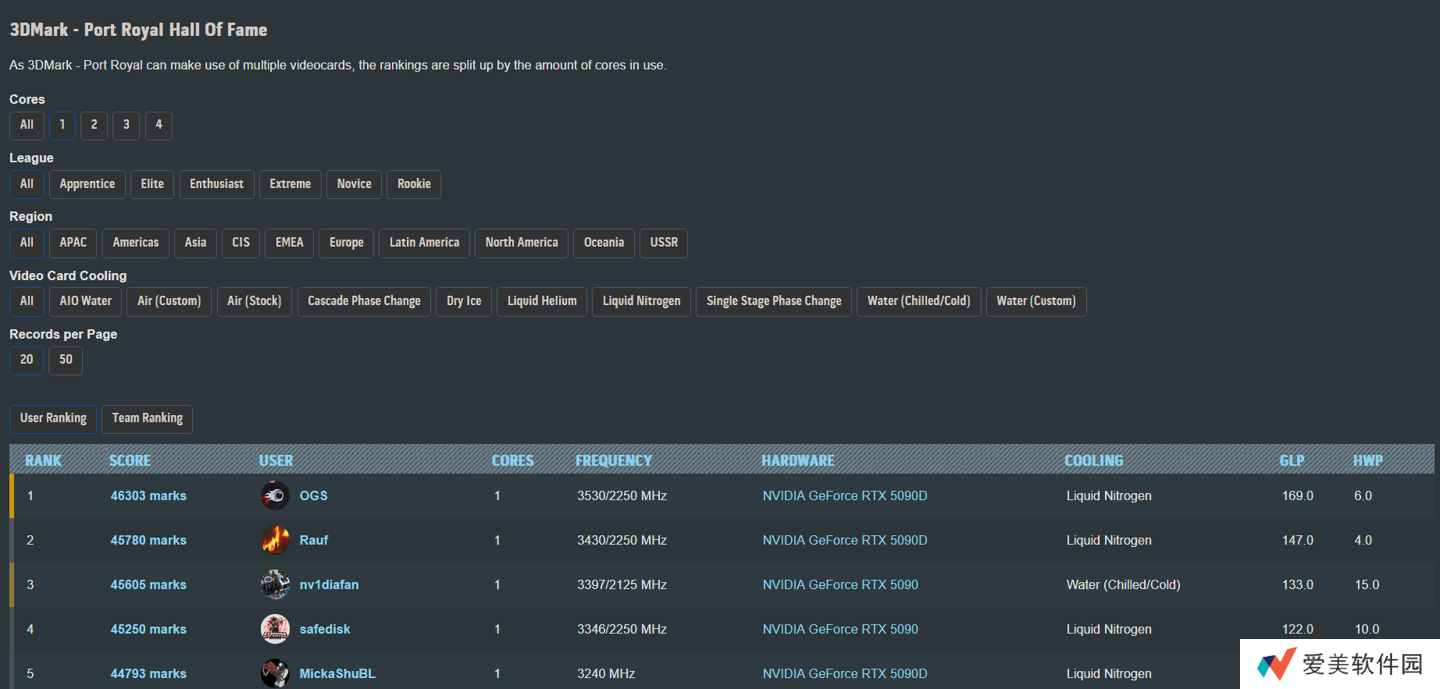The height and width of the screenshot is (689, 1440).
Task: Open RTX 5090D hardware link in rank 1 row
Action: tap(845, 496)
